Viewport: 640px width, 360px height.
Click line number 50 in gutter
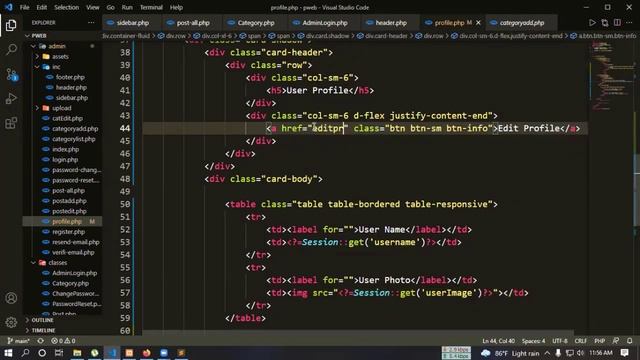click(x=125, y=204)
